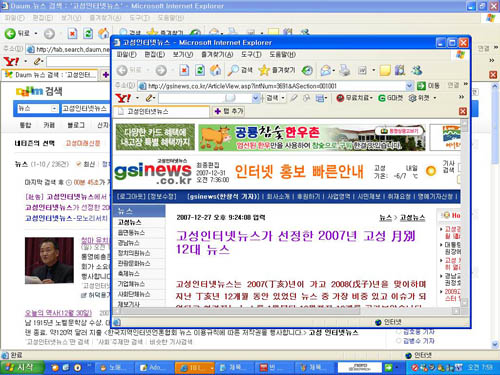Click first Quick Launch icon beside 시작
Screen dimensions: 500x375
pyautogui.click(x=55, y=367)
